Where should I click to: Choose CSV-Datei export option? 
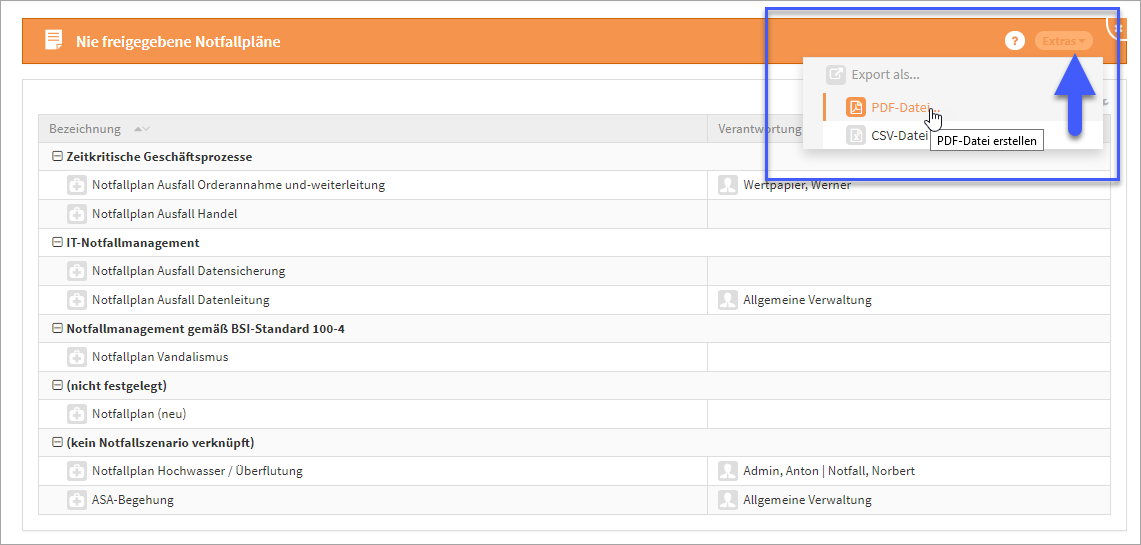[x=899, y=135]
